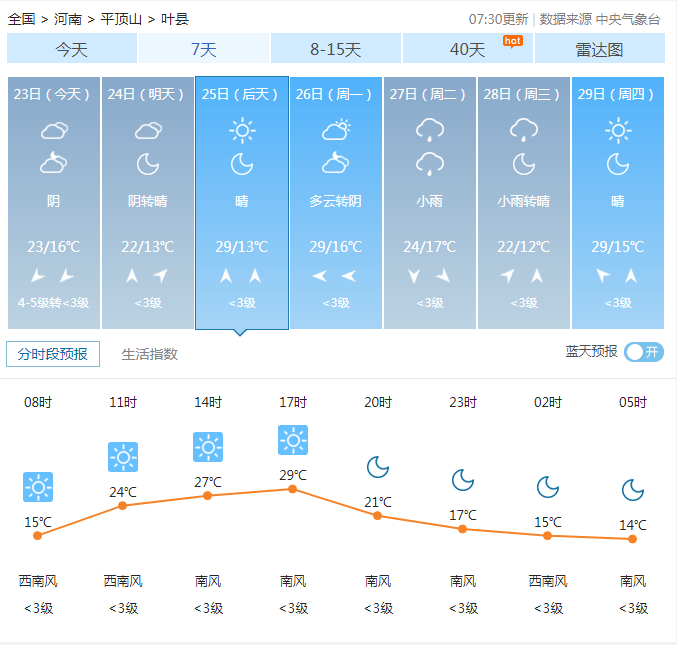The width and height of the screenshot is (677, 645).
Task: Click the moon icon at 20时 hourly forecast
Action: pyautogui.click(x=377, y=467)
